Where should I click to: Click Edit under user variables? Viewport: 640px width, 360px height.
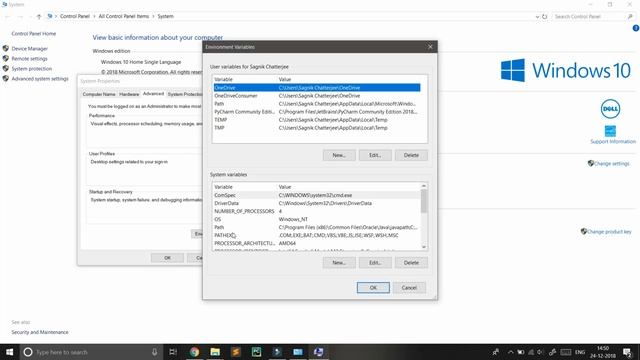click(375, 155)
